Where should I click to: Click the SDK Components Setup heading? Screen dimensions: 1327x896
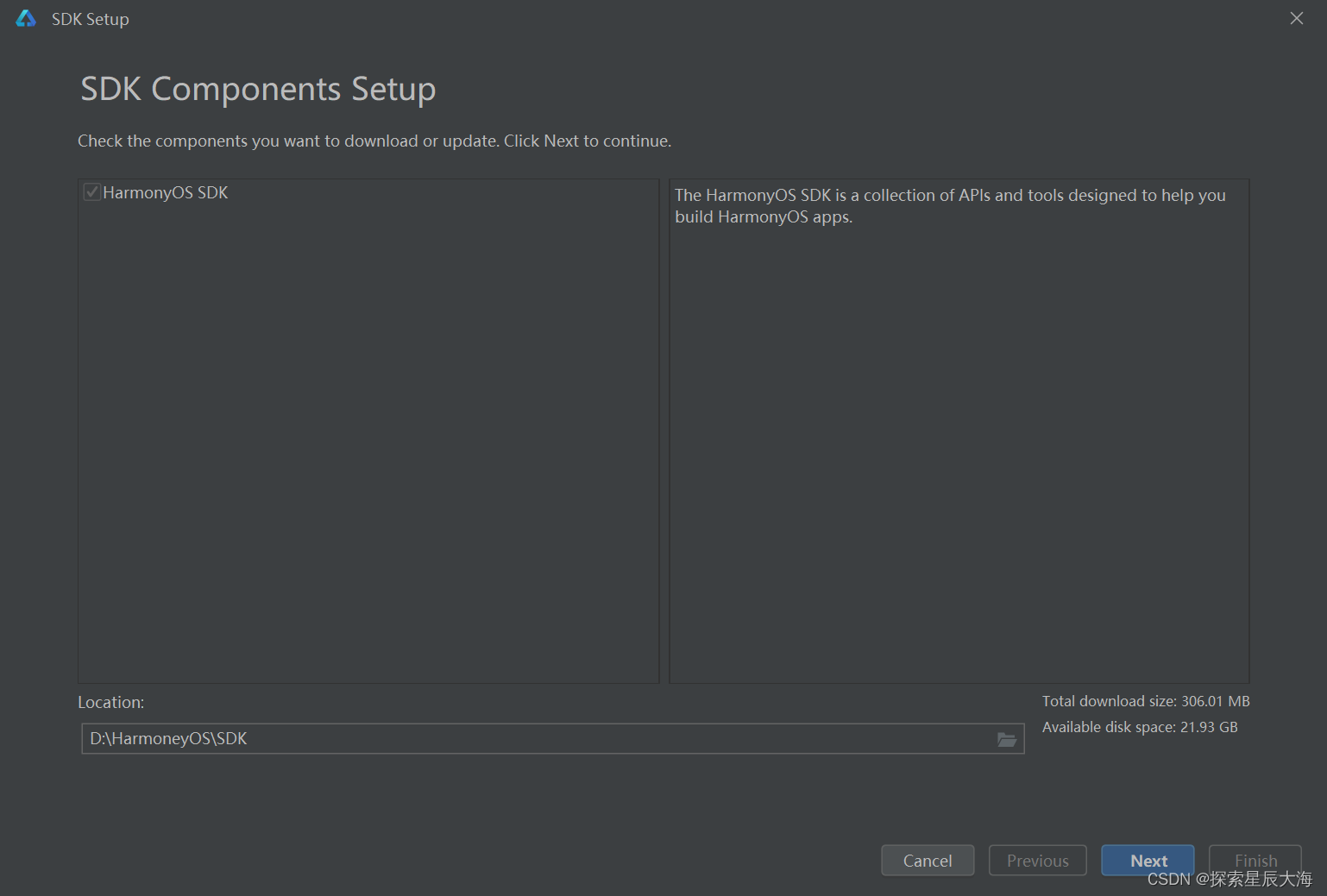(x=258, y=89)
